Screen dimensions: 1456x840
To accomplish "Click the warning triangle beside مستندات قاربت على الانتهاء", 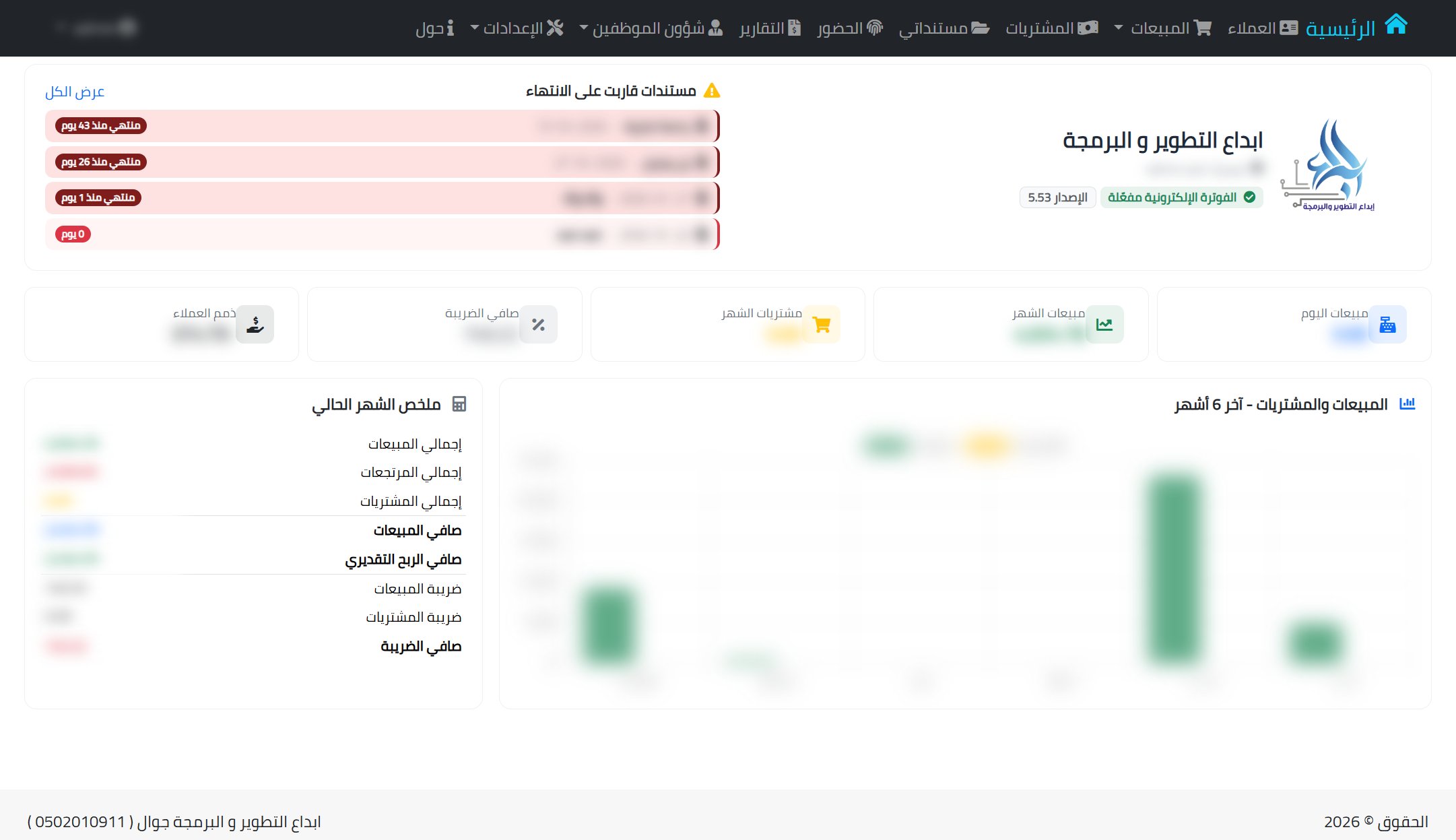I will tap(713, 89).
